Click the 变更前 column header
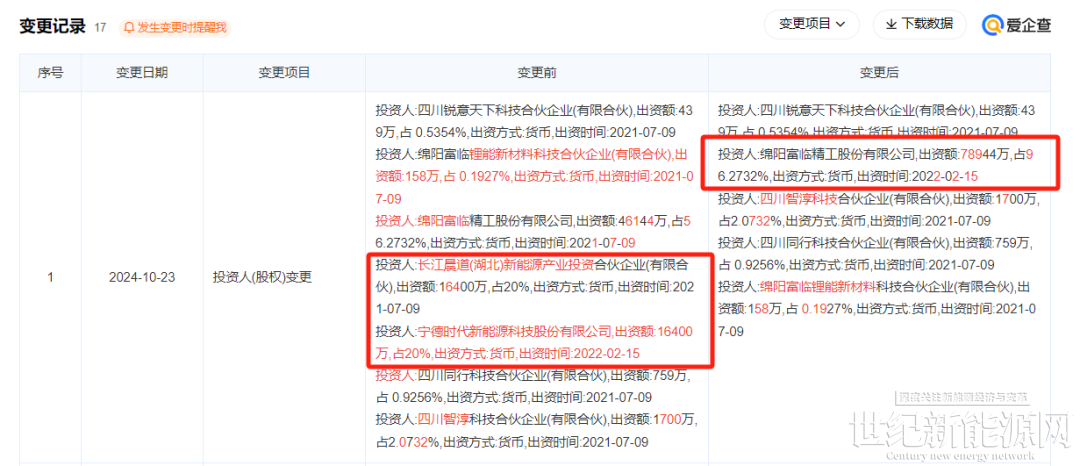Image resolution: width=1080 pixels, height=466 pixels. click(x=537, y=72)
